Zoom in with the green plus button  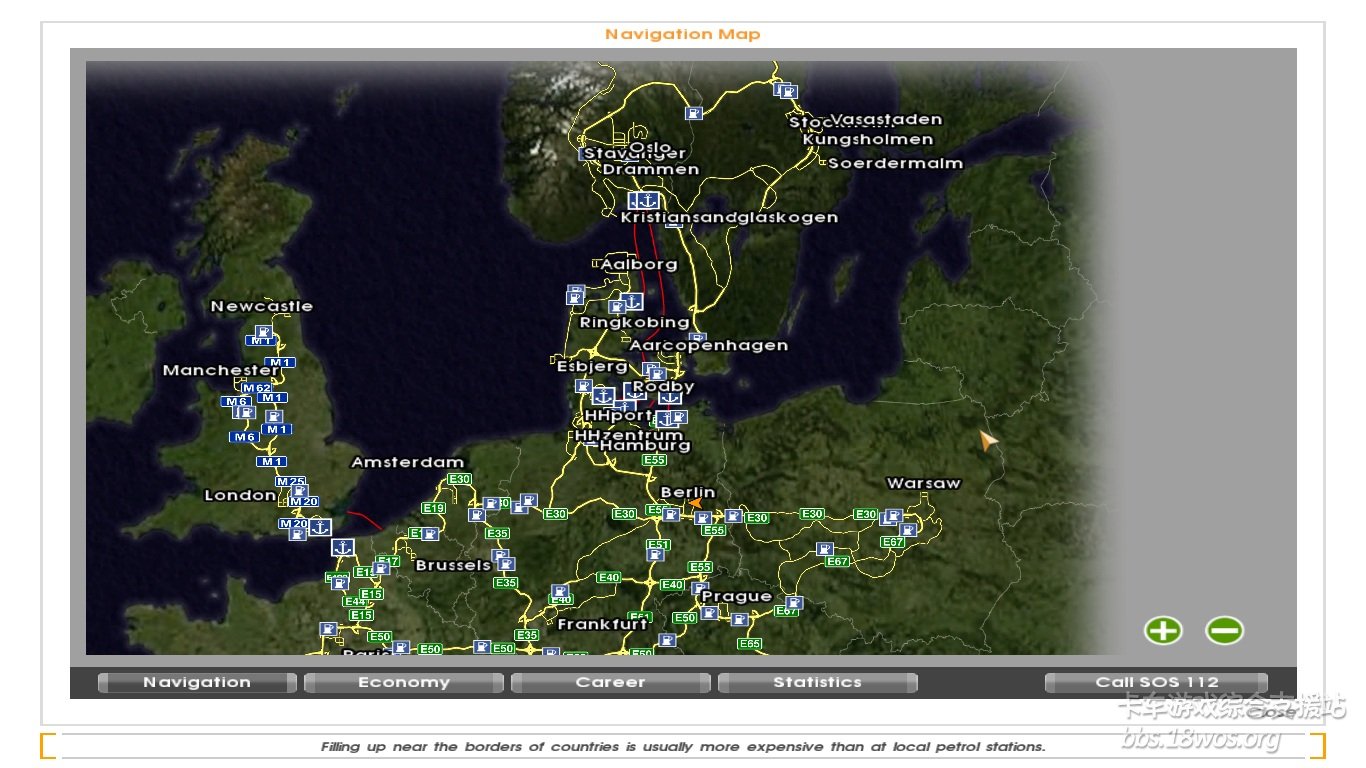1163,631
